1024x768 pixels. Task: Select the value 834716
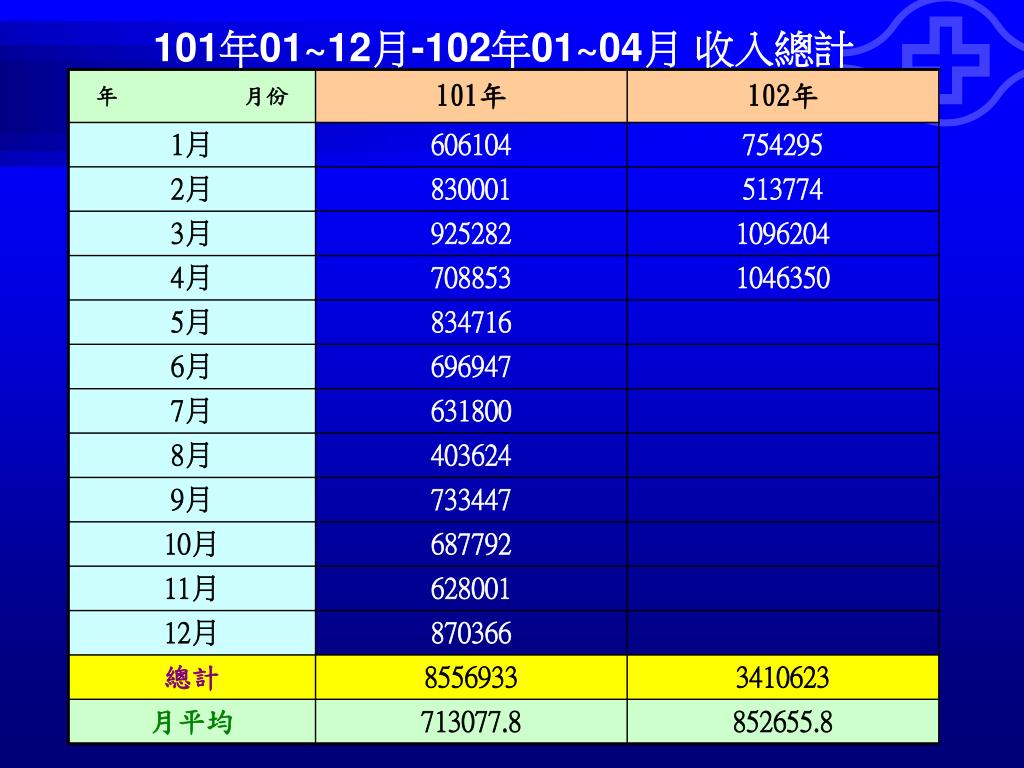tap(471, 323)
